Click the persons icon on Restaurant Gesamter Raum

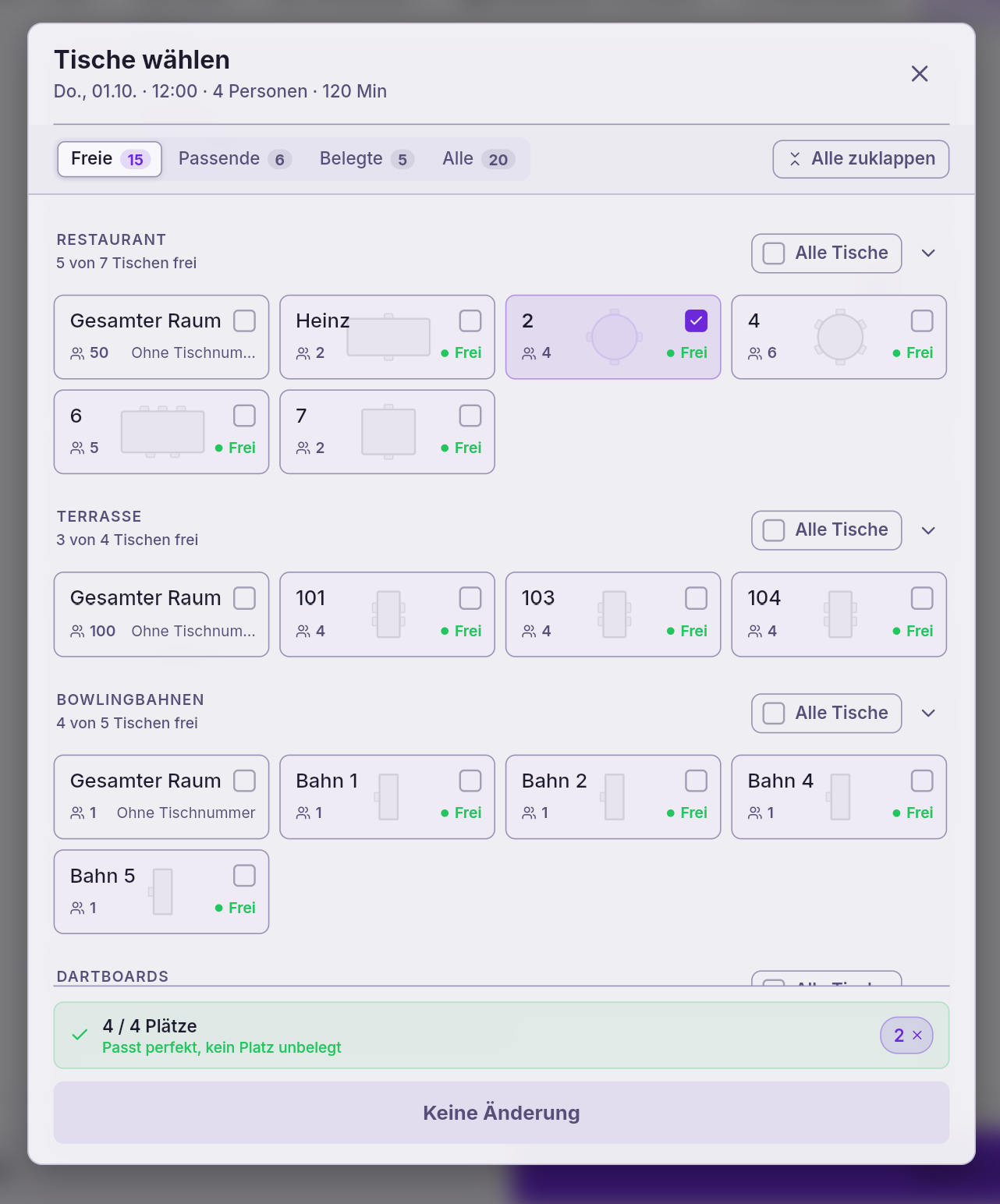pyautogui.click(x=77, y=353)
